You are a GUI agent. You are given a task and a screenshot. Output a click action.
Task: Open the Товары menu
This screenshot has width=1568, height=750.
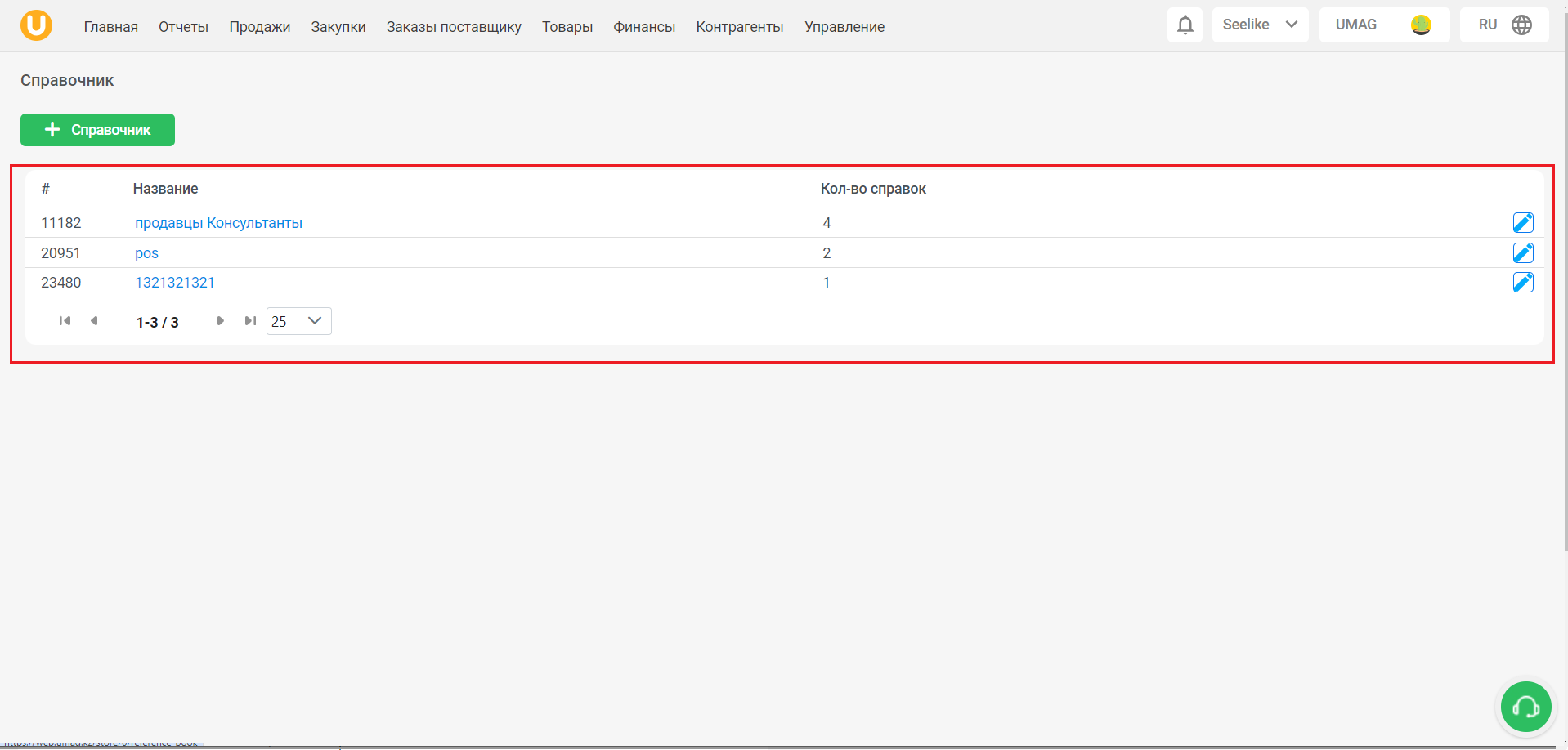coord(567,27)
